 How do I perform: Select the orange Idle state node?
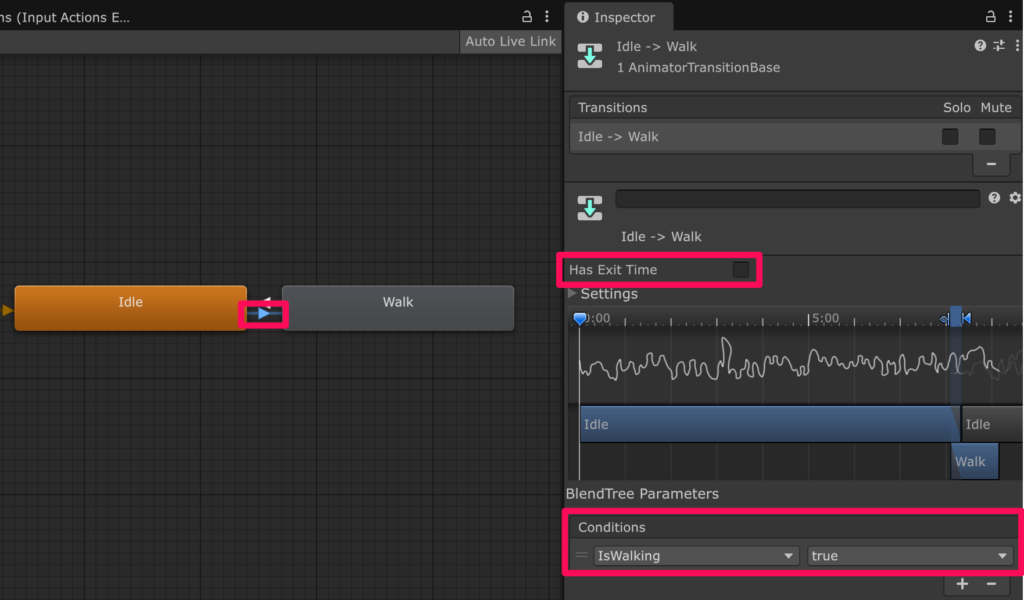130,308
